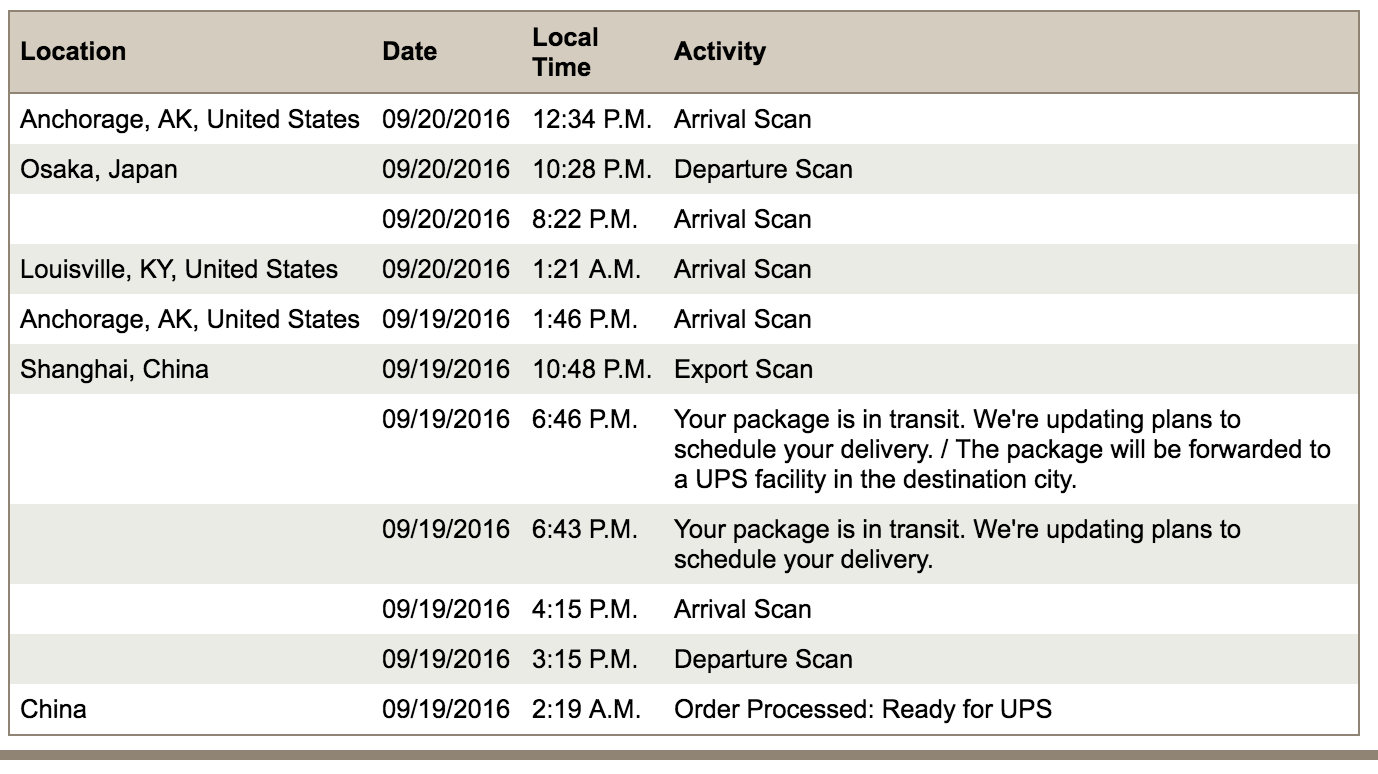Click the Date column header
1378x774 pixels.
[410, 52]
